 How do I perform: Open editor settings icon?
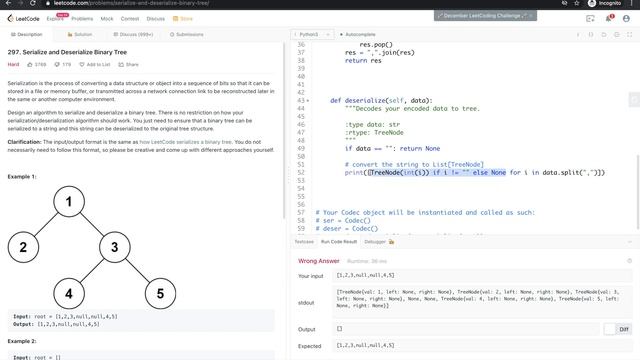(x=617, y=35)
